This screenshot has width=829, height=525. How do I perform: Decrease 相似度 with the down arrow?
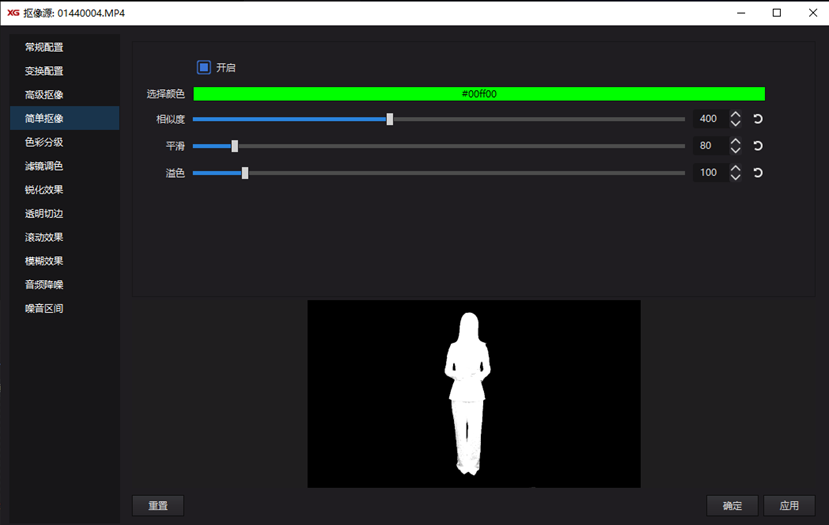coord(735,123)
